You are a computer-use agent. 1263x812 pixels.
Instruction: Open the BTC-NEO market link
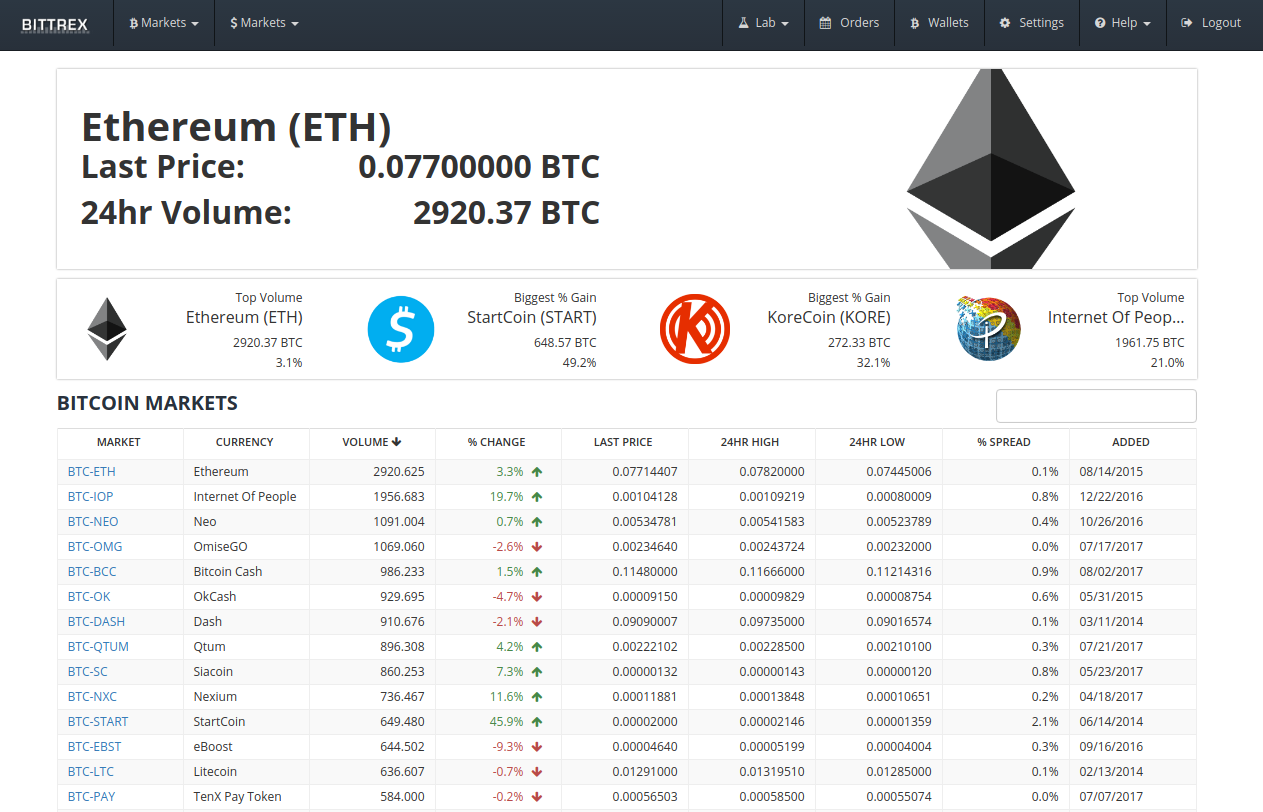[x=93, y=522]
